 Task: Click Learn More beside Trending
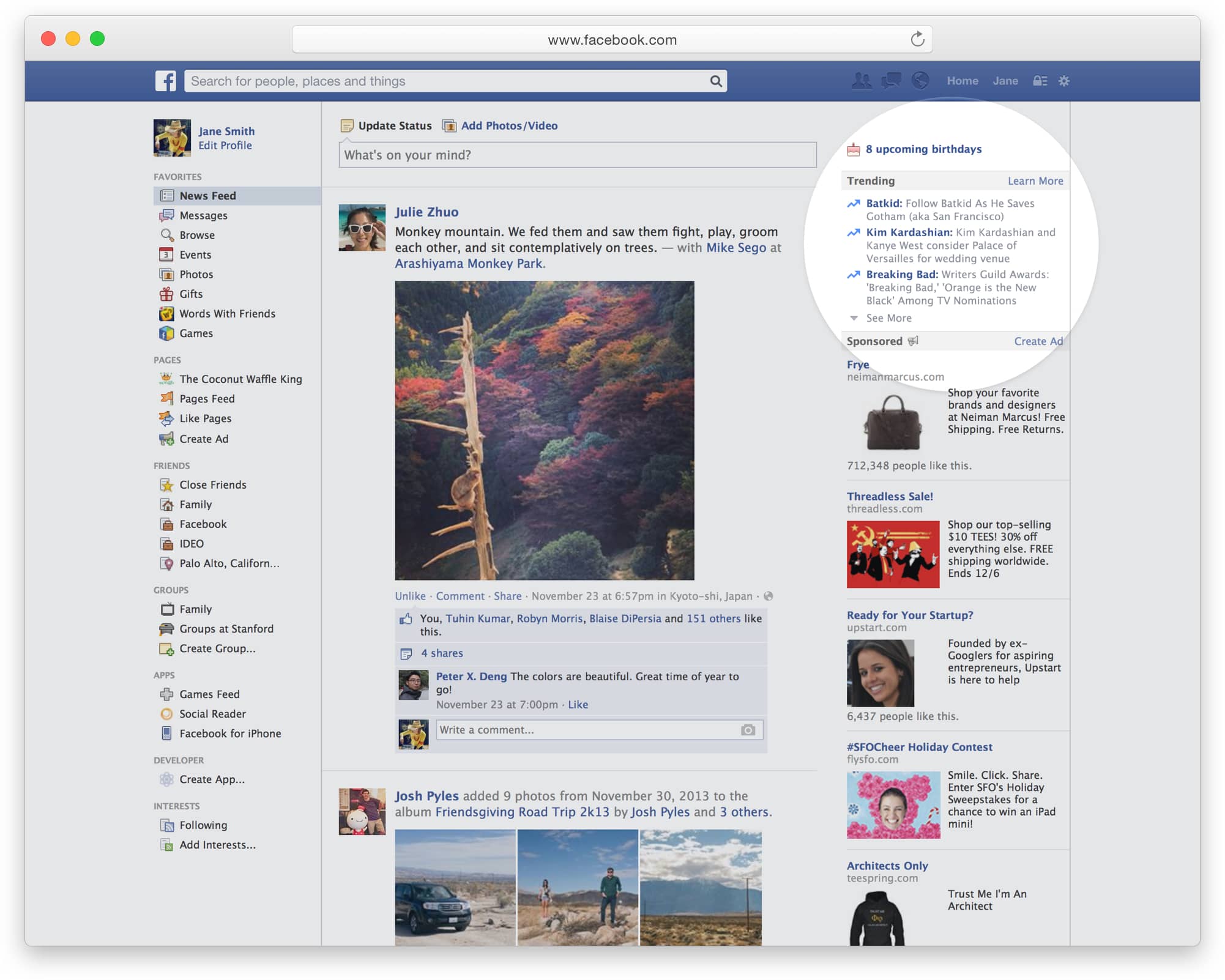1035,181
